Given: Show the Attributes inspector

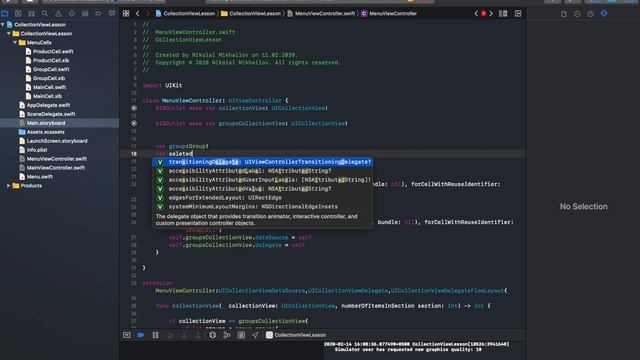Looking at the screenshot, I should [x=604, y=14].
